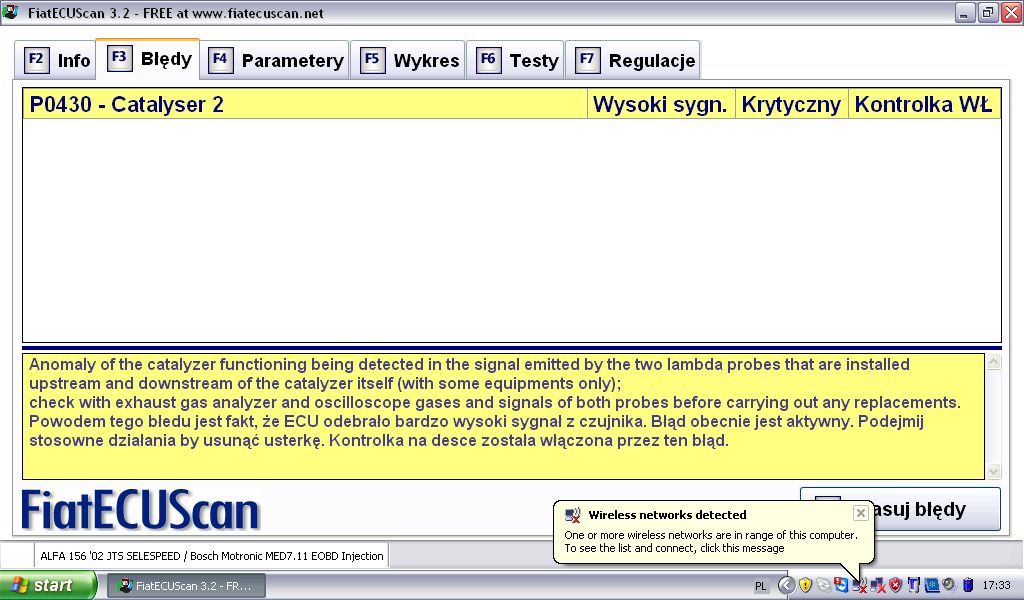The height and width of the screenshot is (600, 1024).
Task: Click the ALFA 156 Bosch Motronic status text
Action: tap(212, 556)
